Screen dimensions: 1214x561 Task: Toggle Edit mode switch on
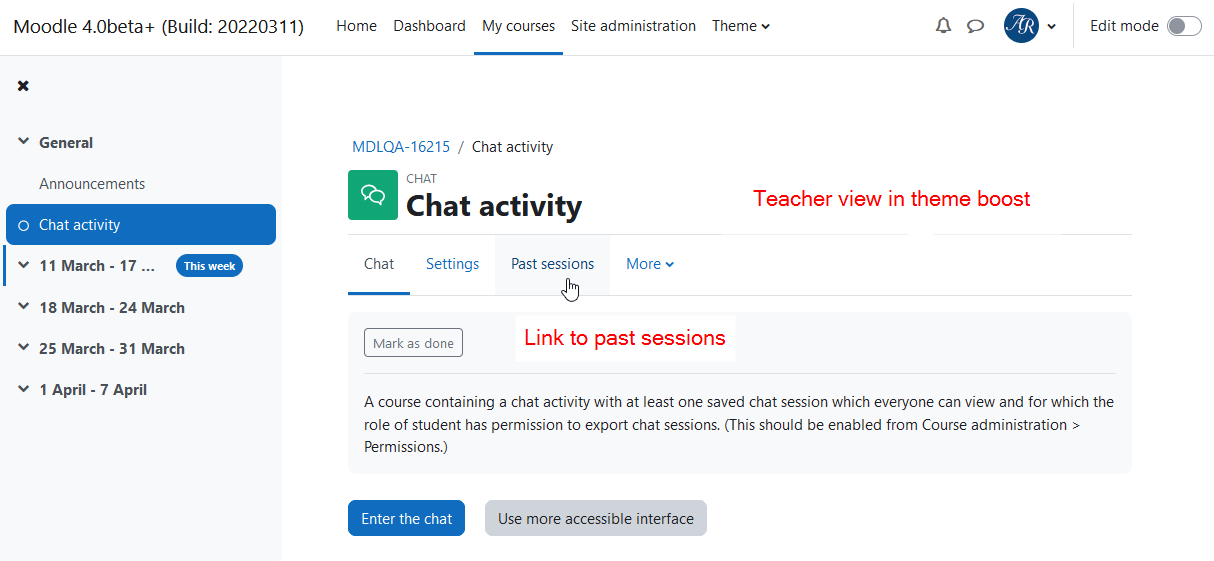tap(1184, 26)
